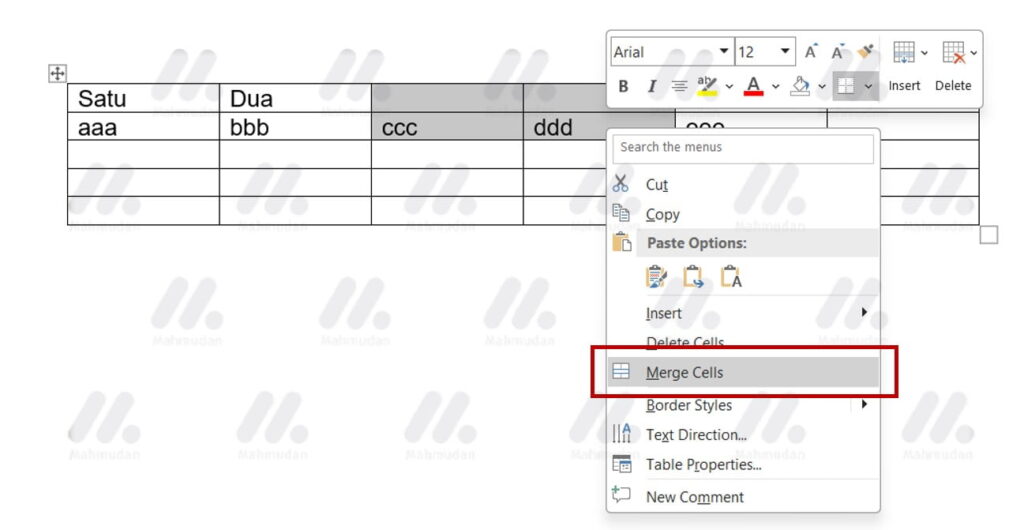Paste with Keep Source Formatting icon
The width and height of the screenshot is (1024, 530).
(657, 277)
